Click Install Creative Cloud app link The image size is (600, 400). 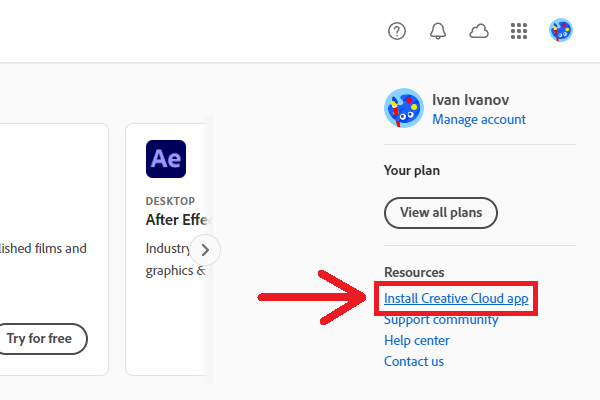[x=456, y=299]
